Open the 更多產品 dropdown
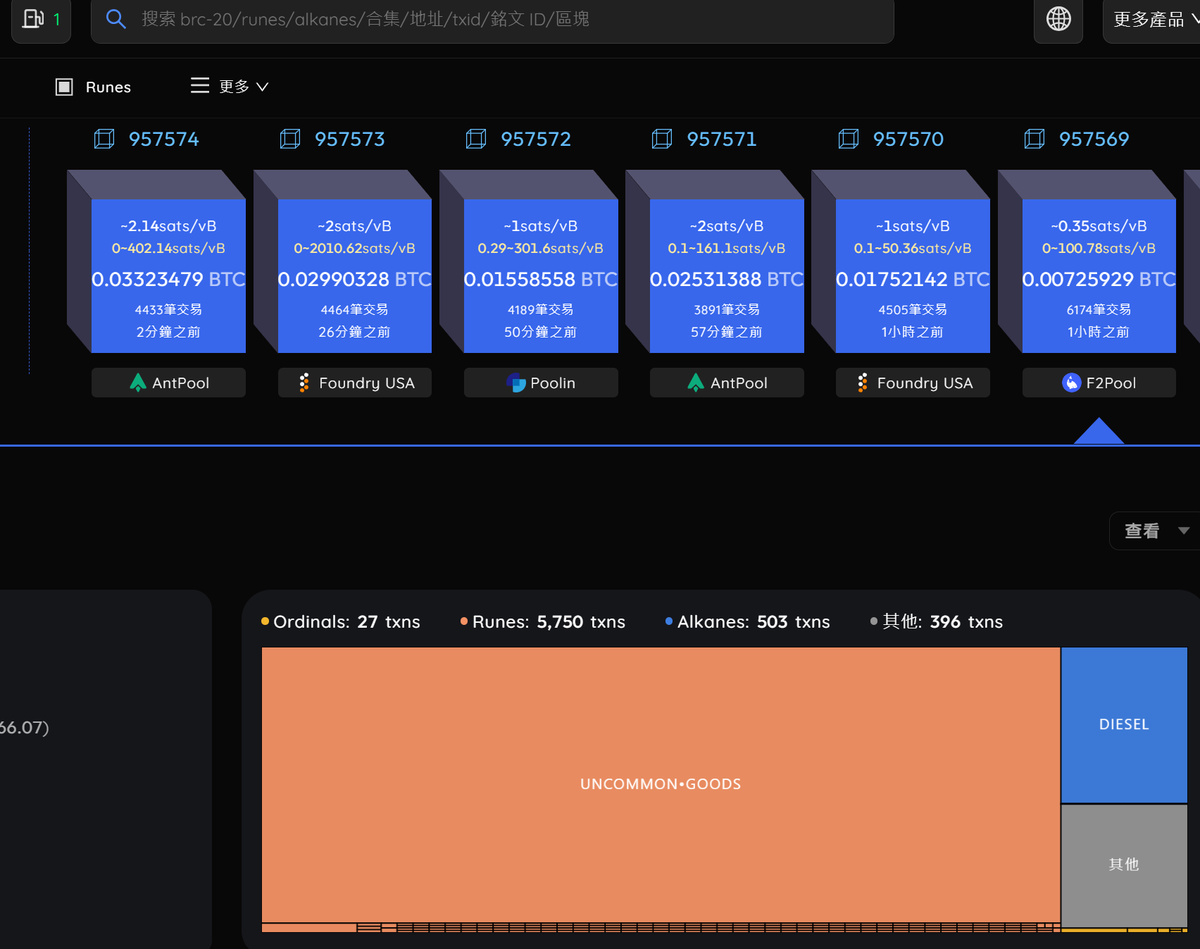This screenshot has height=949, width=1200. (x=1151, y=19)
